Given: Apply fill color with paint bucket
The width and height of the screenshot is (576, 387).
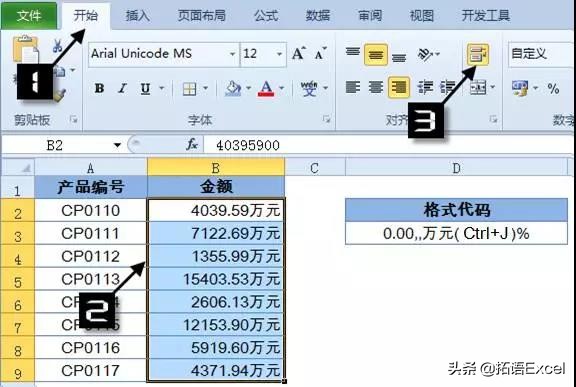Looking at the screenshot, I should click(233, 88).
